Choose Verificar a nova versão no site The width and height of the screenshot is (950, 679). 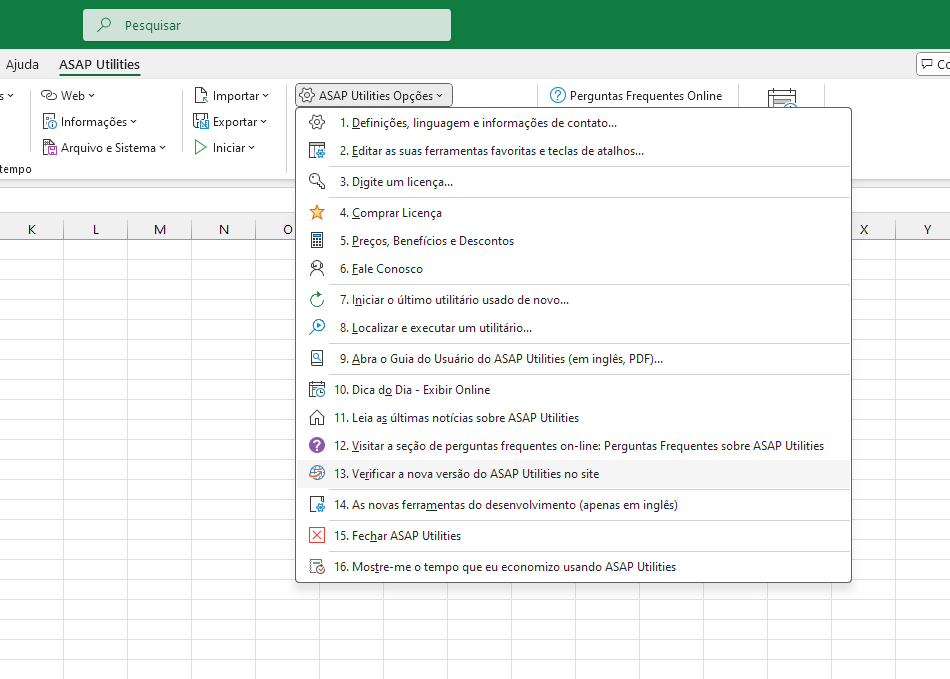(573, 474)
